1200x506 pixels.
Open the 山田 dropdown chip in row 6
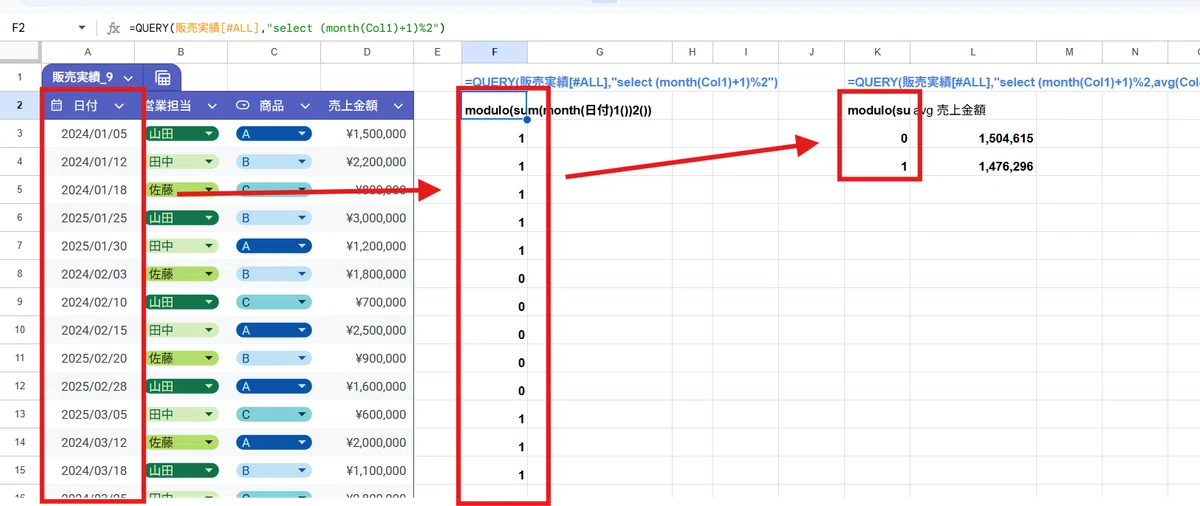[x=182, y=217]
